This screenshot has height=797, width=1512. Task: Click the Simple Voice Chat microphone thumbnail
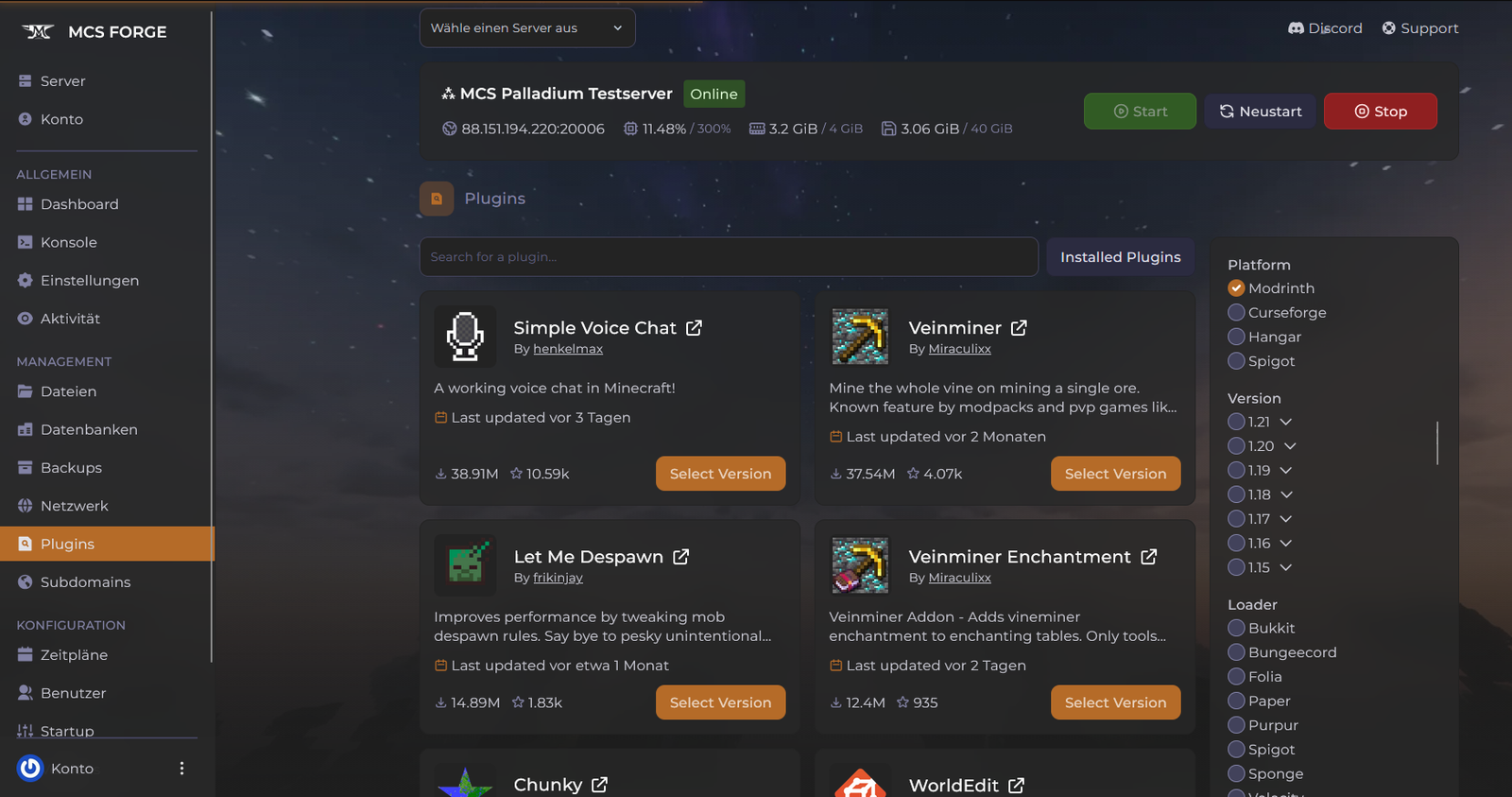(x=465, y=337)
